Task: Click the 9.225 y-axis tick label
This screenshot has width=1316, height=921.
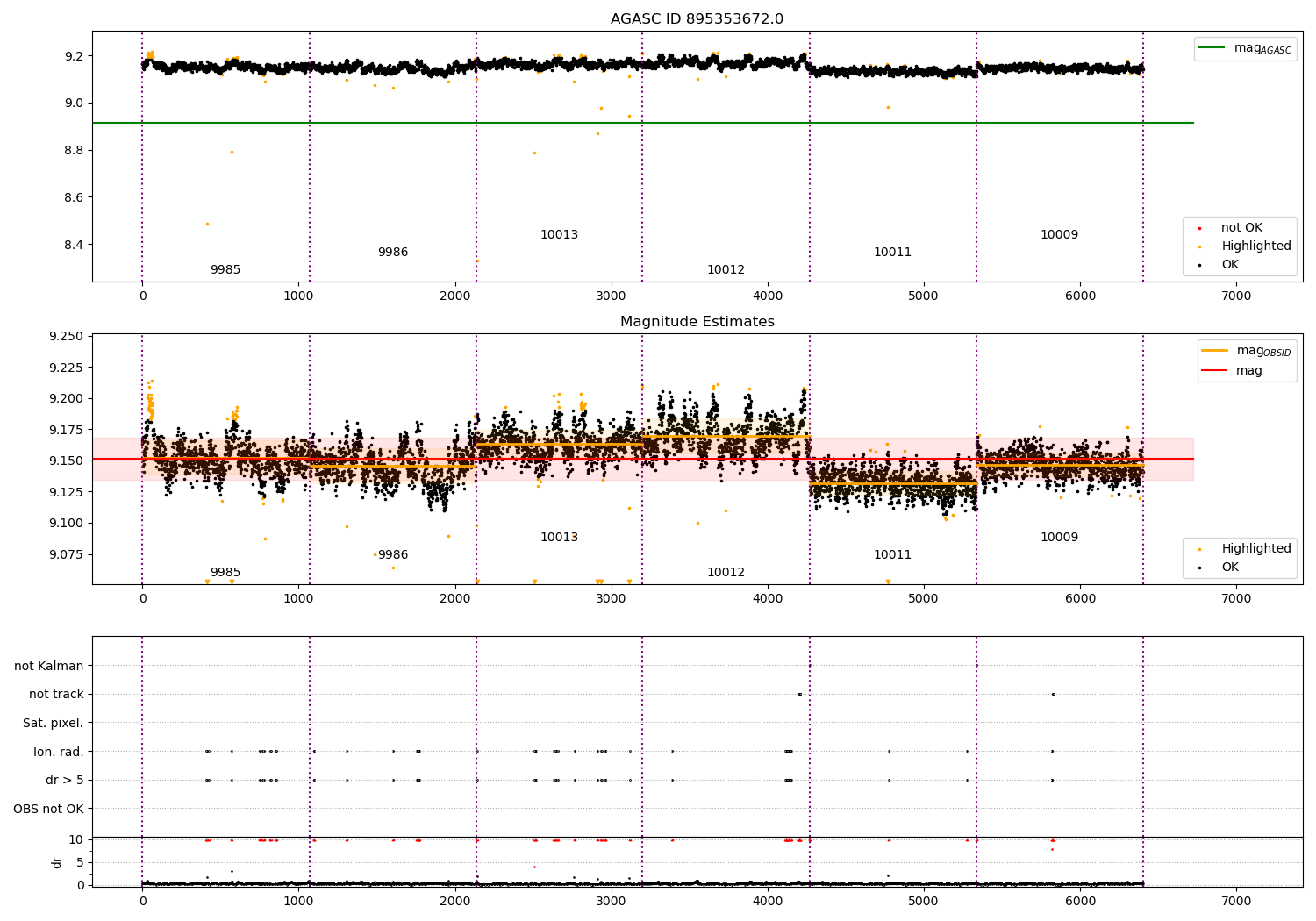Action: click(x=67, y=368)
